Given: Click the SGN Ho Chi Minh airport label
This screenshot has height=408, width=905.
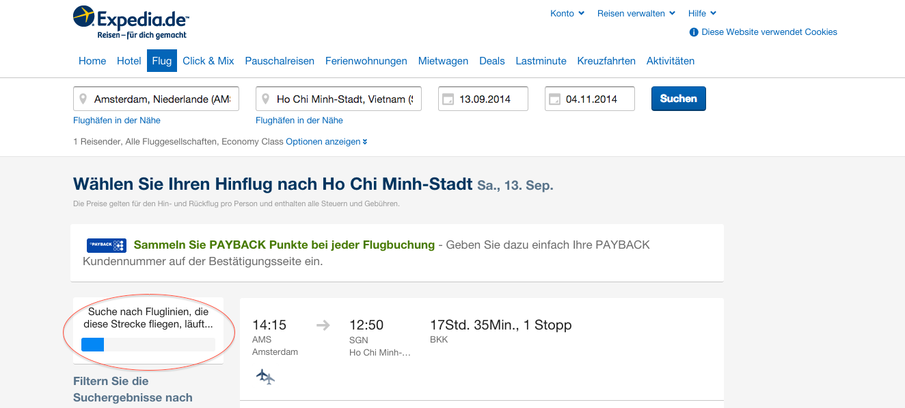Looking at the screenshot, I should pos(380,346).
